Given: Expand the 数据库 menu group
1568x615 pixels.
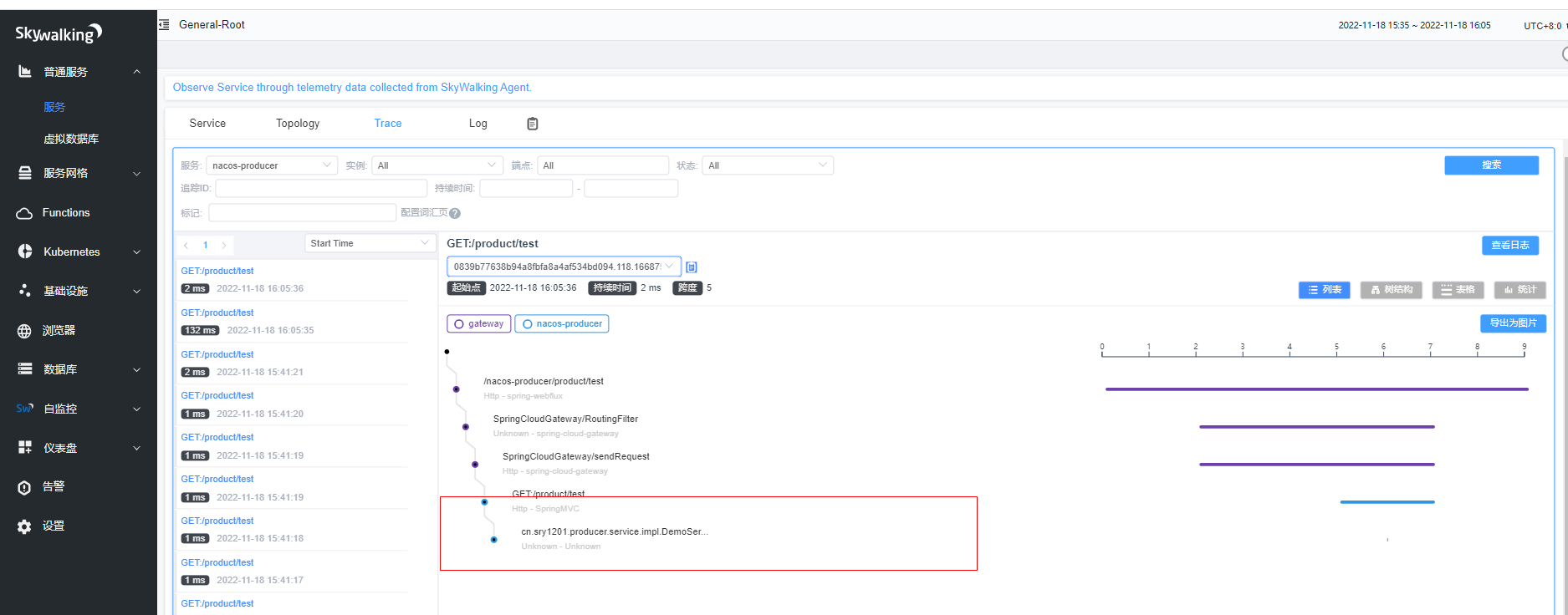Looking at the screenshot, I should [137, 368].
